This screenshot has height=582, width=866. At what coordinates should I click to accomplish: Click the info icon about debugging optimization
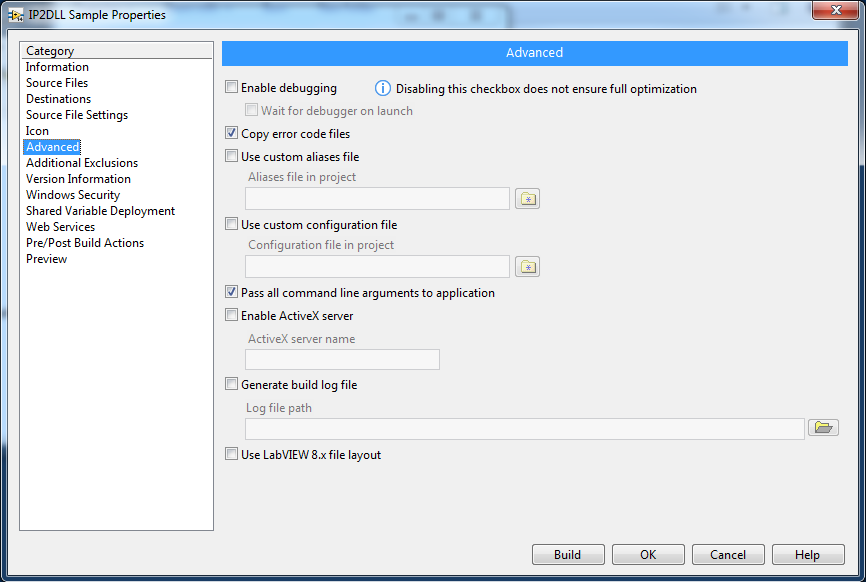point(383,88)
